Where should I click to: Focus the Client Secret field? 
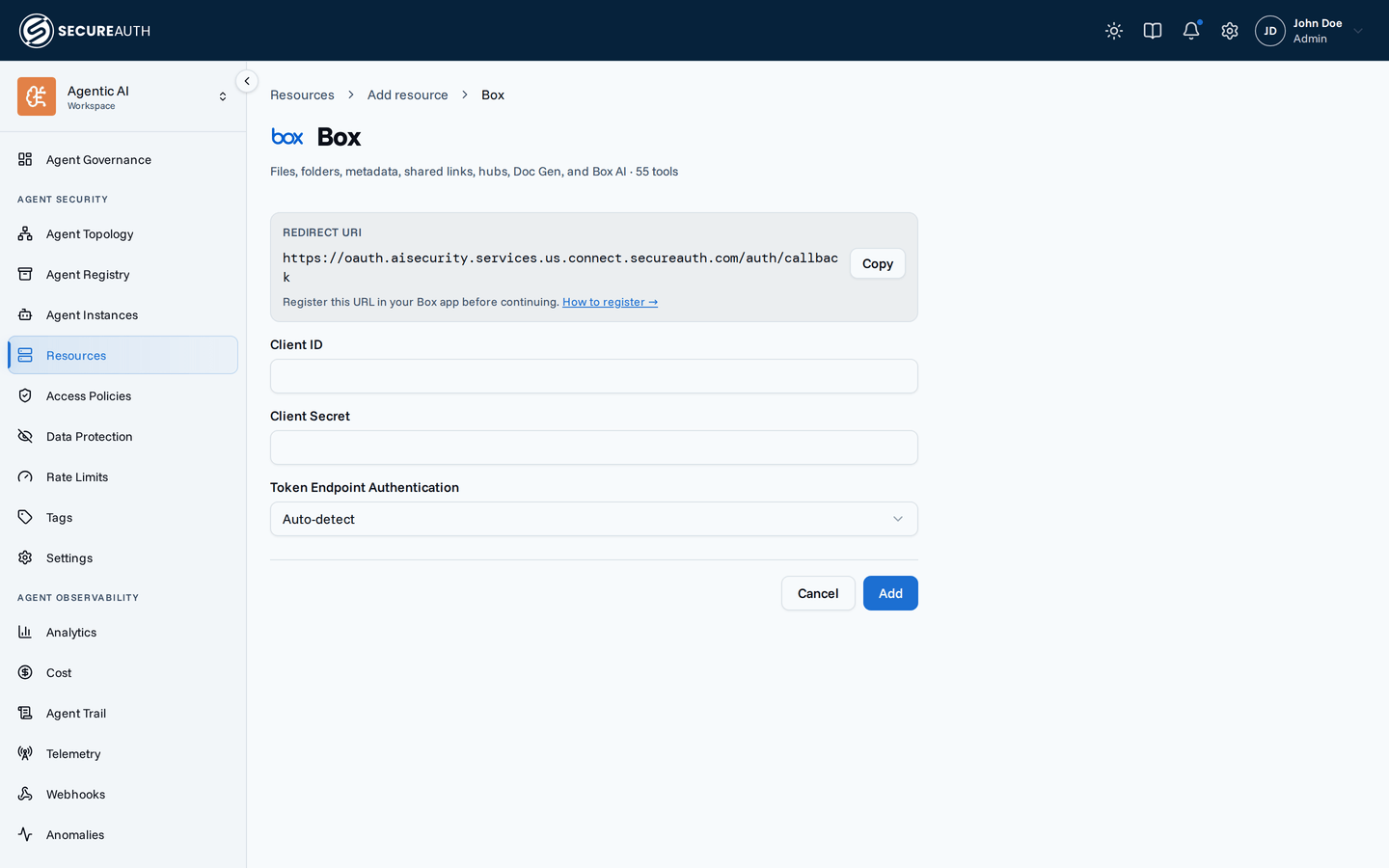point(594,448)
